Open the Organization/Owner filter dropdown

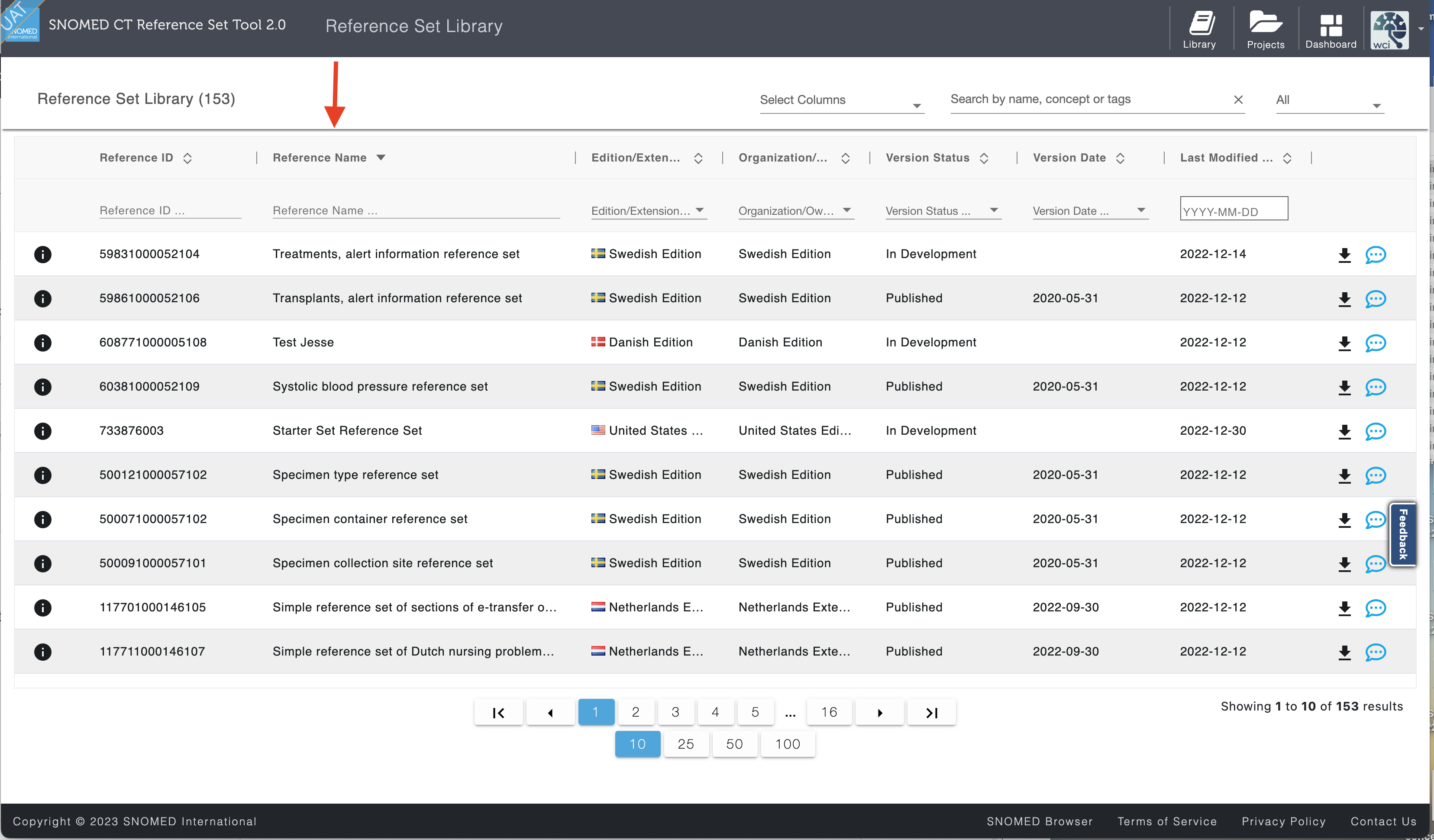796,211
